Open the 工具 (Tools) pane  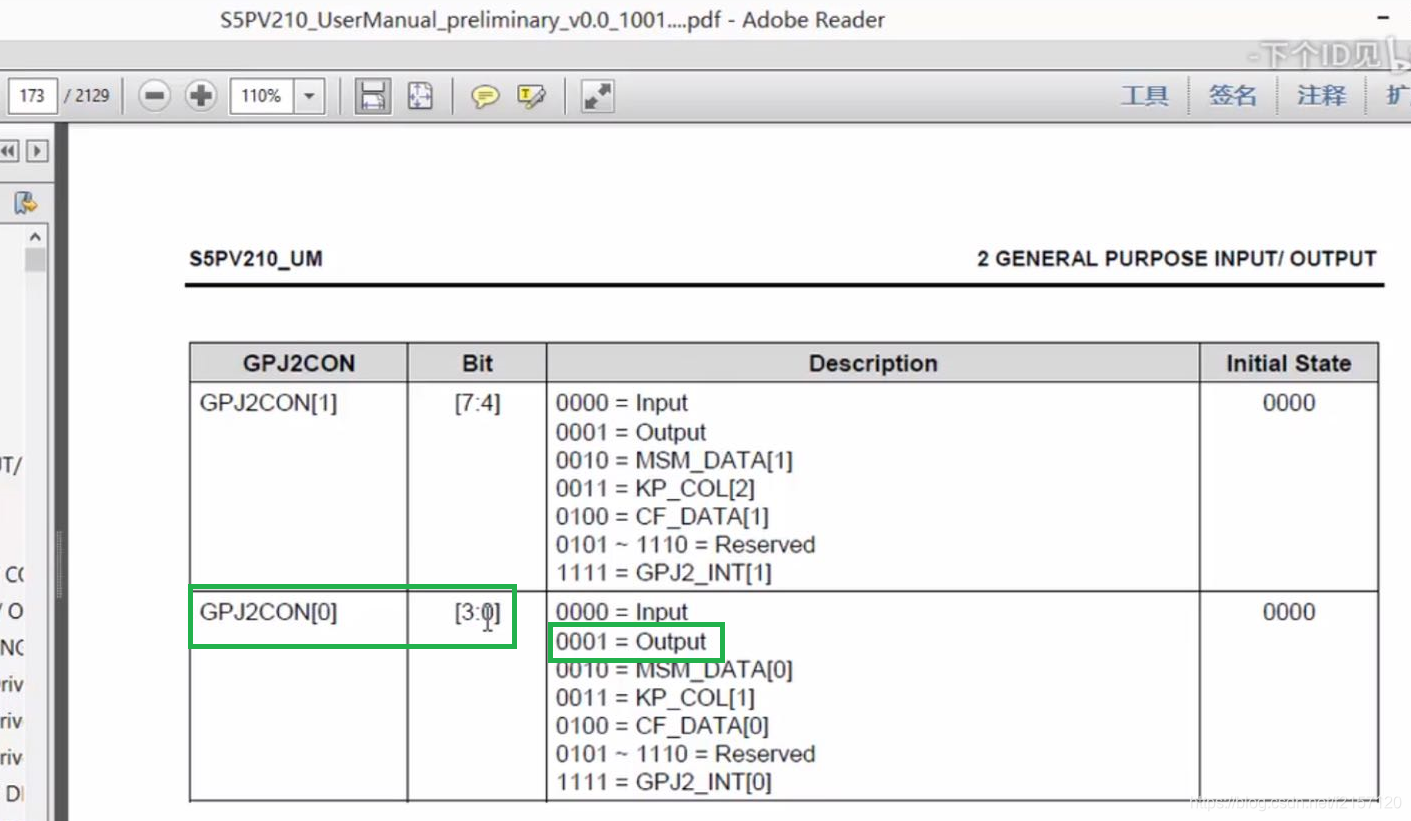click(1146, 96)
